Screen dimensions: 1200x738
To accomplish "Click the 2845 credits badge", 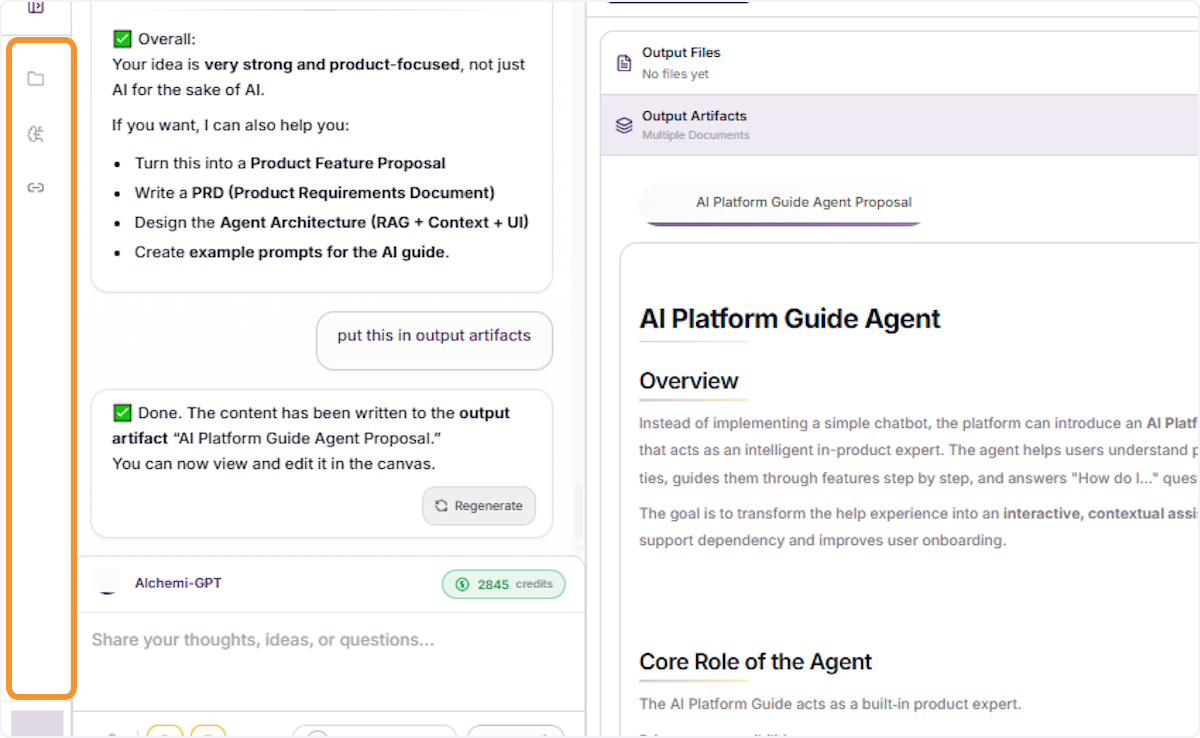I will coord(504,584).
